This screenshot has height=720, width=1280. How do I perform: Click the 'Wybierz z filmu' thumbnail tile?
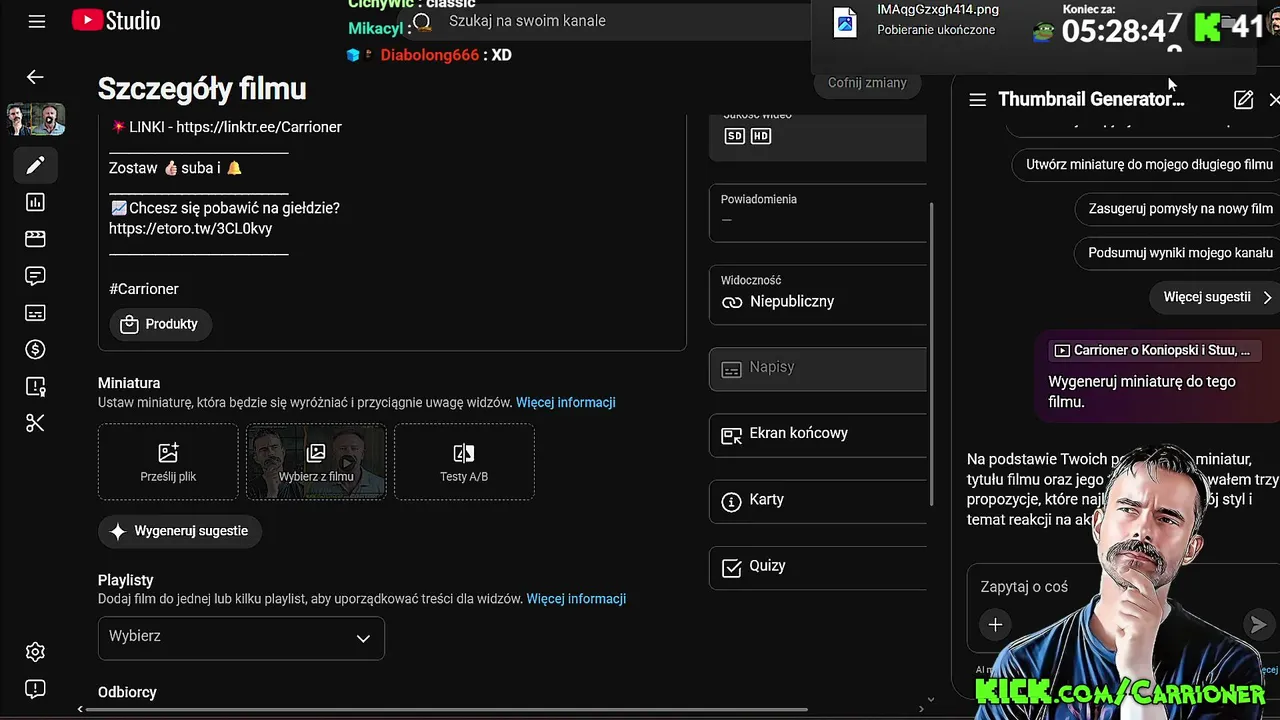(x=316, y=461)
